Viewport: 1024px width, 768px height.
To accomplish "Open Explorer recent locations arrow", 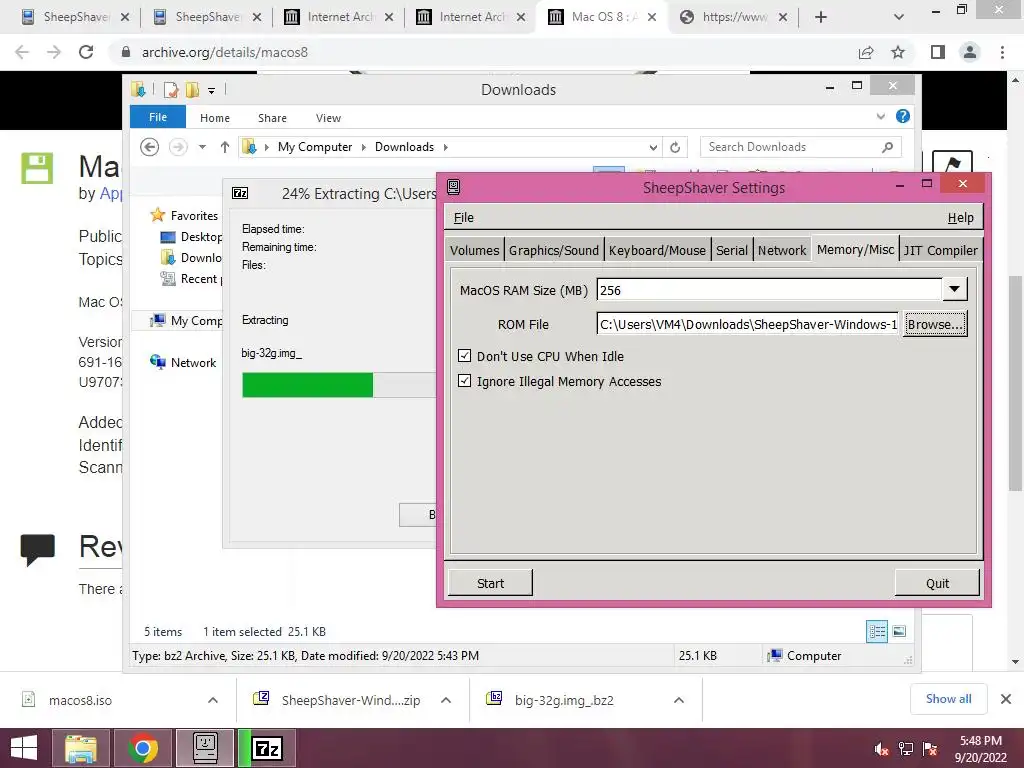I will (202, 147).
